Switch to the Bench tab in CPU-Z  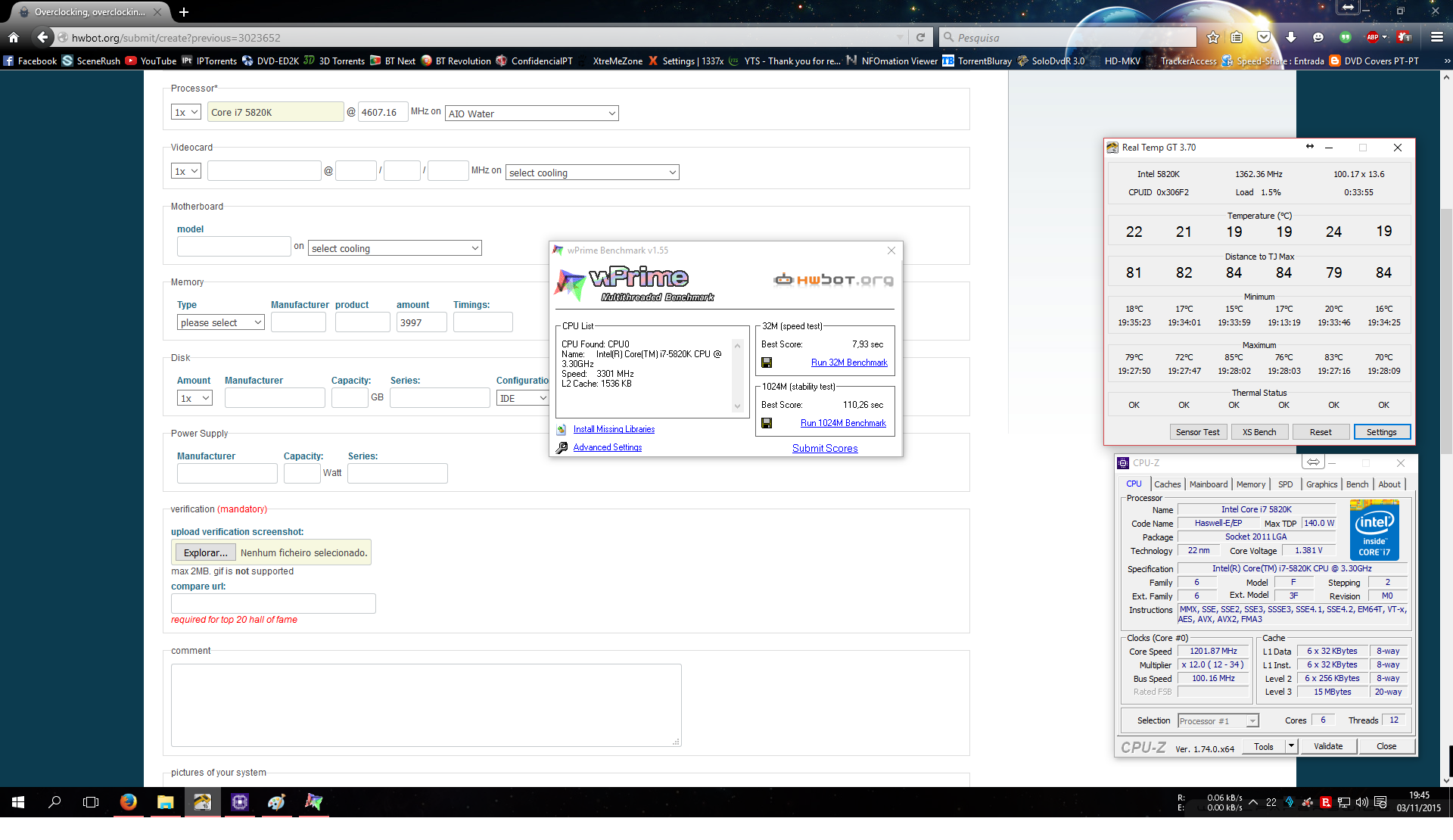pyautogui.click(x=1357, y=484)
